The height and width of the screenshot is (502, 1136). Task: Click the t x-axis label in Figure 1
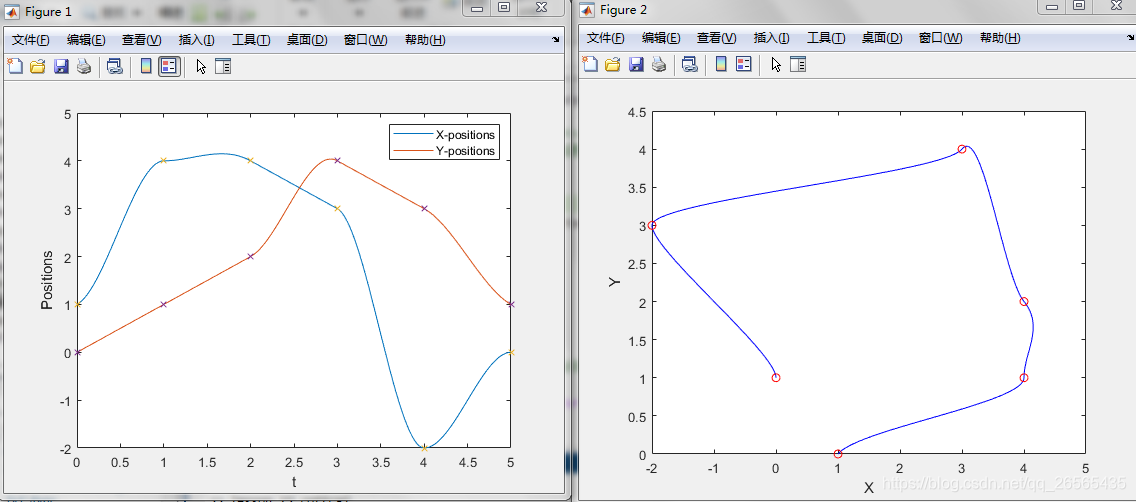[x=293, y=482]
